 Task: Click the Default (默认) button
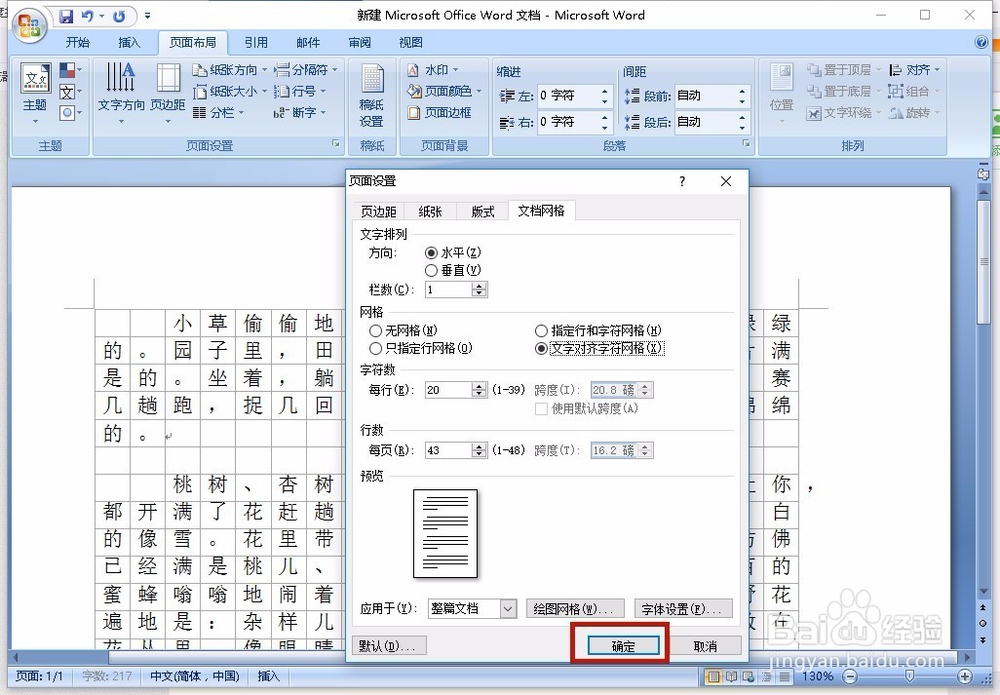[x=388, y=647]
